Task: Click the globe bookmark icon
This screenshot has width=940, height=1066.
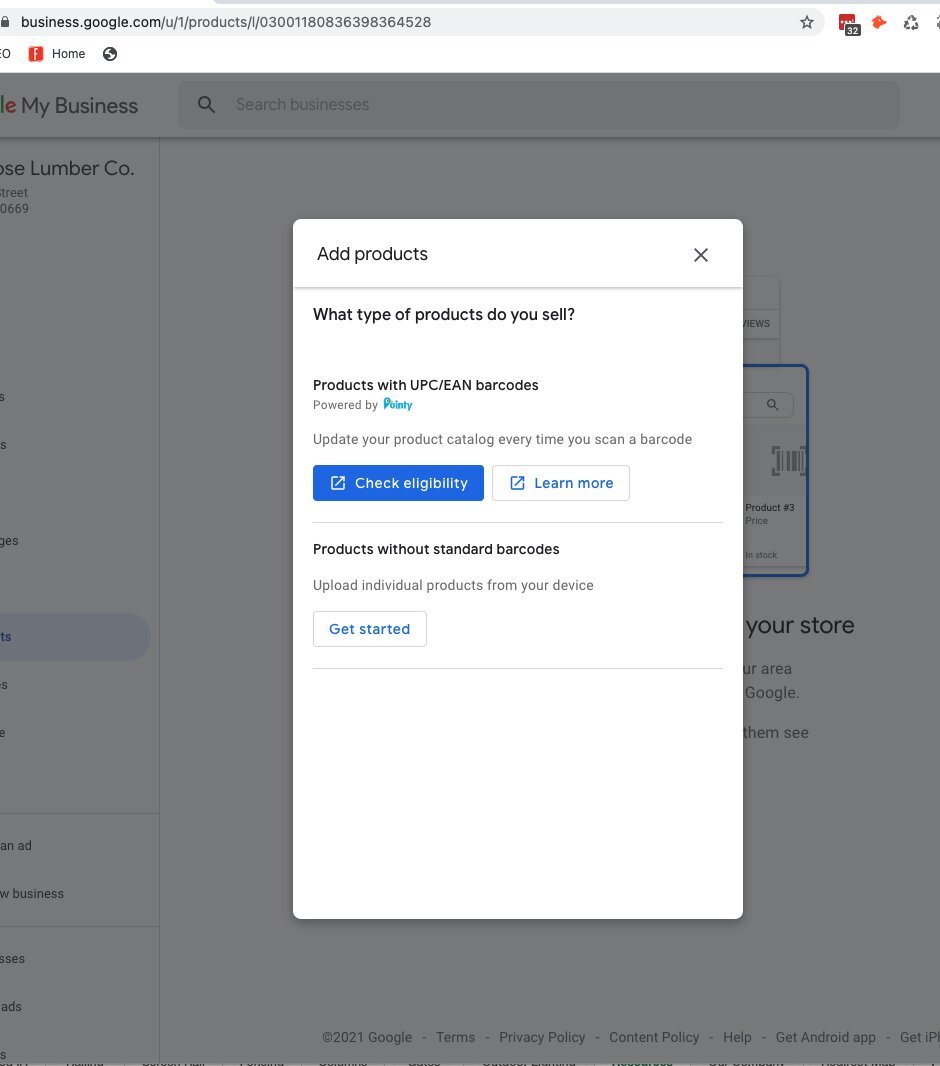Action: [110, 54]
